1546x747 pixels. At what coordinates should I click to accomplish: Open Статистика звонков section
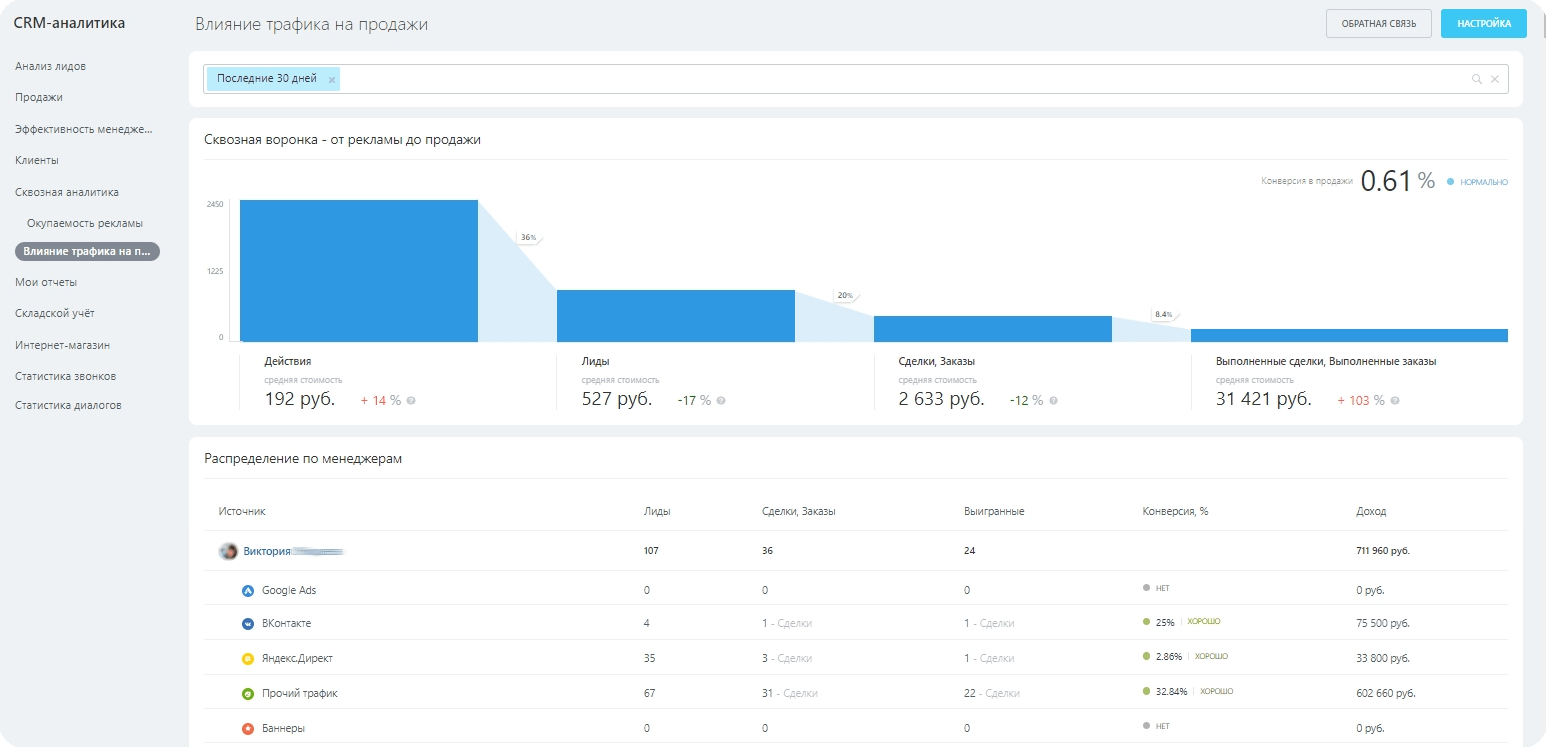pos(66,376)
